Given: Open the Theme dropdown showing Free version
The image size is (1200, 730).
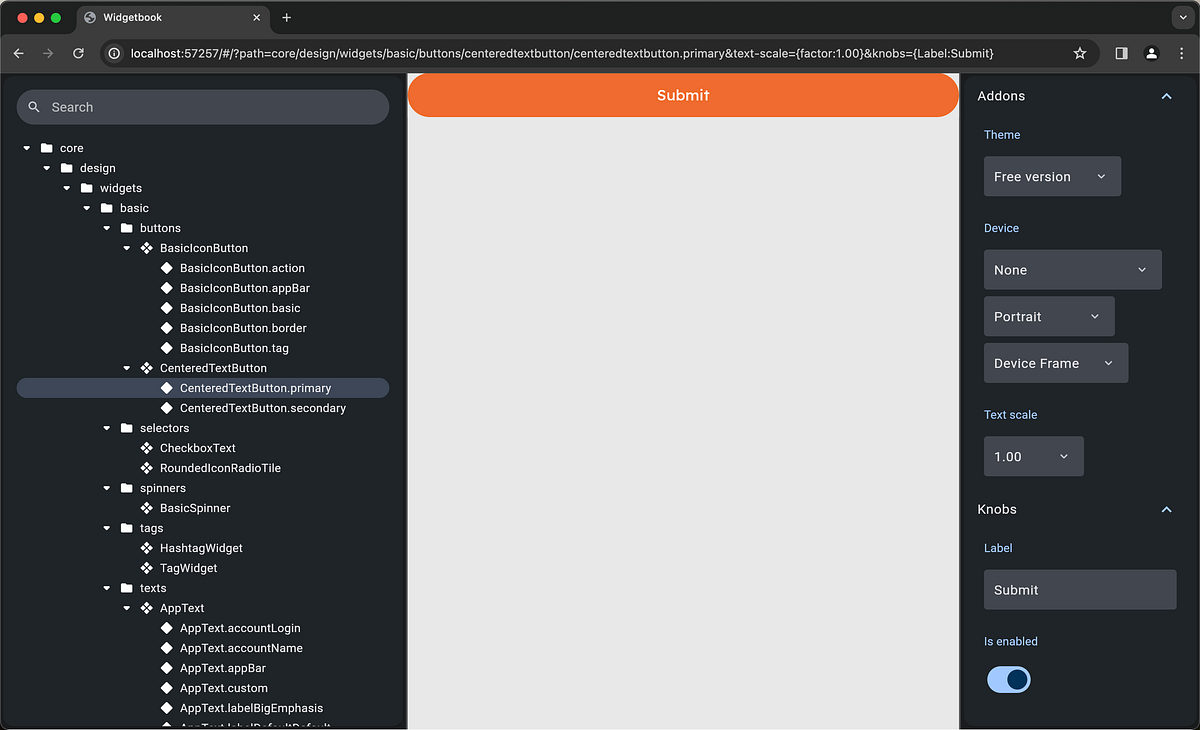Looking at the screenshot, I should pyautogui.click(x=1052, y=176).
